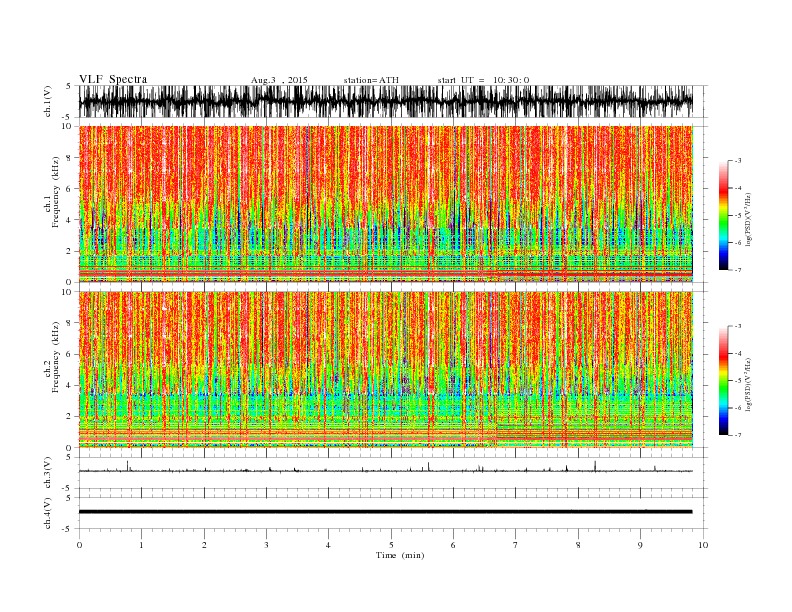Click the tall ch.3 spike near 8.3 minutes
792x612 pixels.
click(x=596, y=466)
